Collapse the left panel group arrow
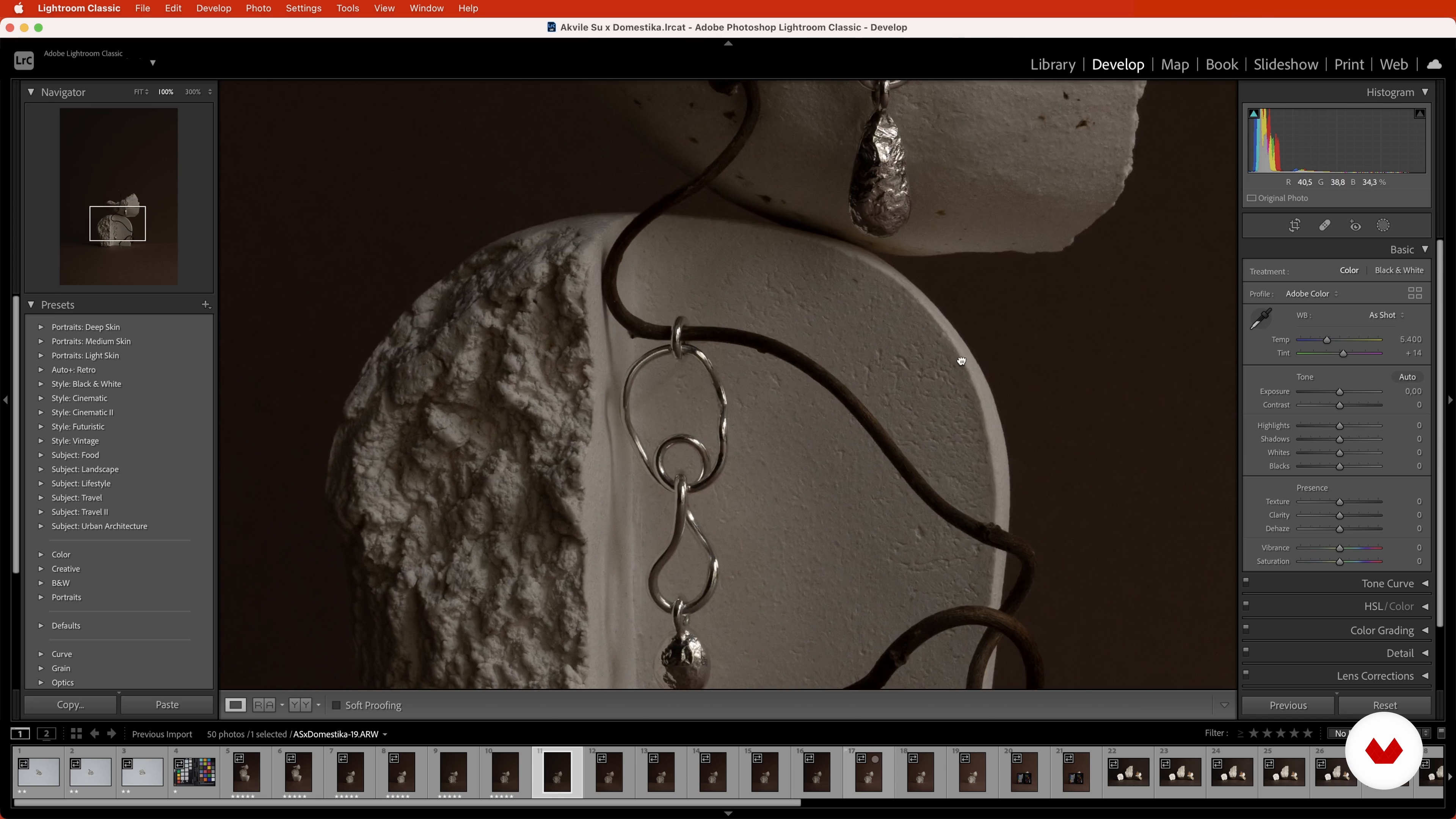The image size is (1456, 819). 6,400
